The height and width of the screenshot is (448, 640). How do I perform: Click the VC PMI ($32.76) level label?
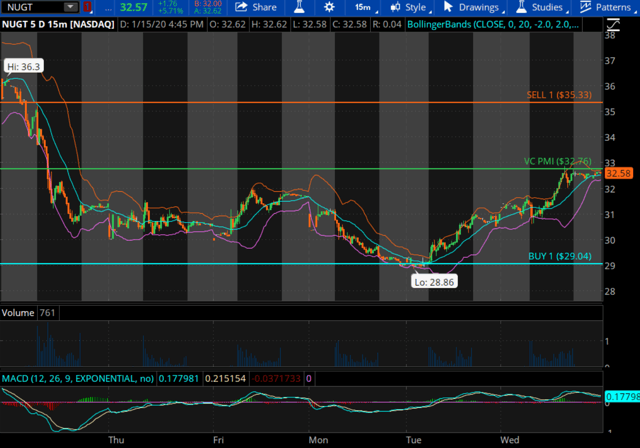click(x=558, y=161)
